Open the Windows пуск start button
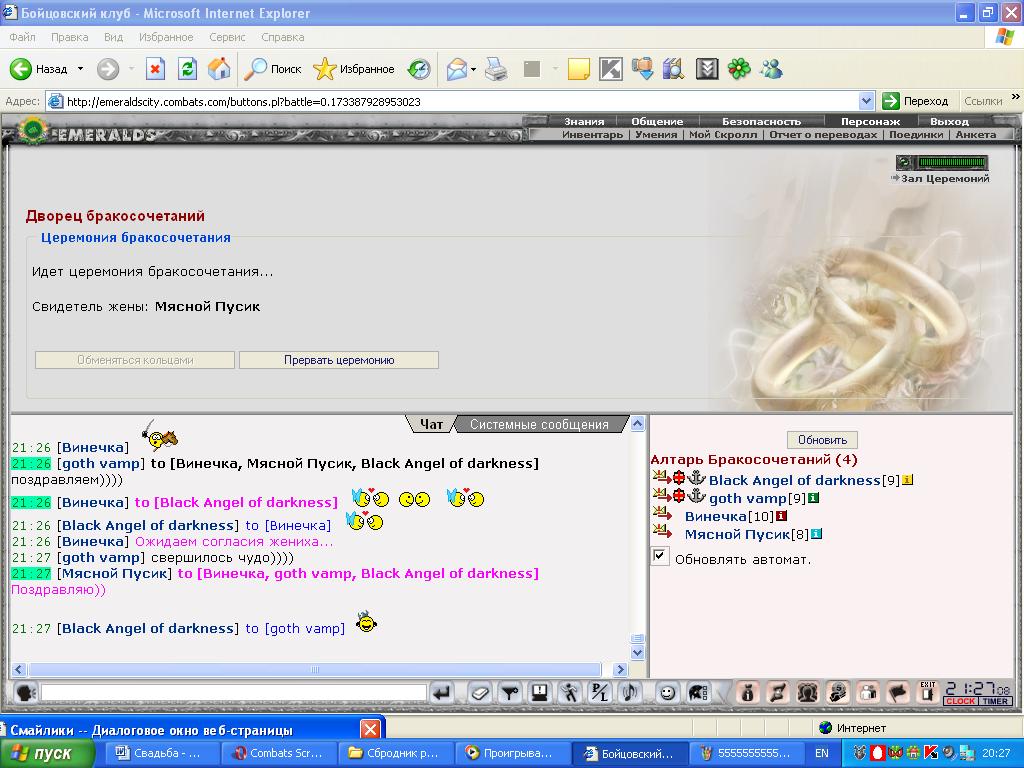1024x768 pixels. pos(46,753)
